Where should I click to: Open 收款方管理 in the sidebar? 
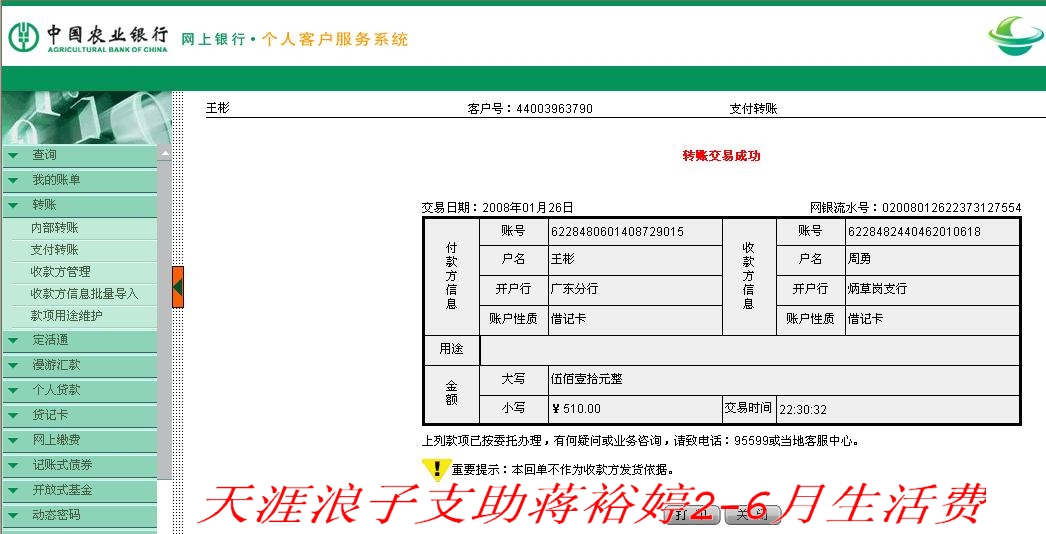pyautogui.click(x=61, y=272)
